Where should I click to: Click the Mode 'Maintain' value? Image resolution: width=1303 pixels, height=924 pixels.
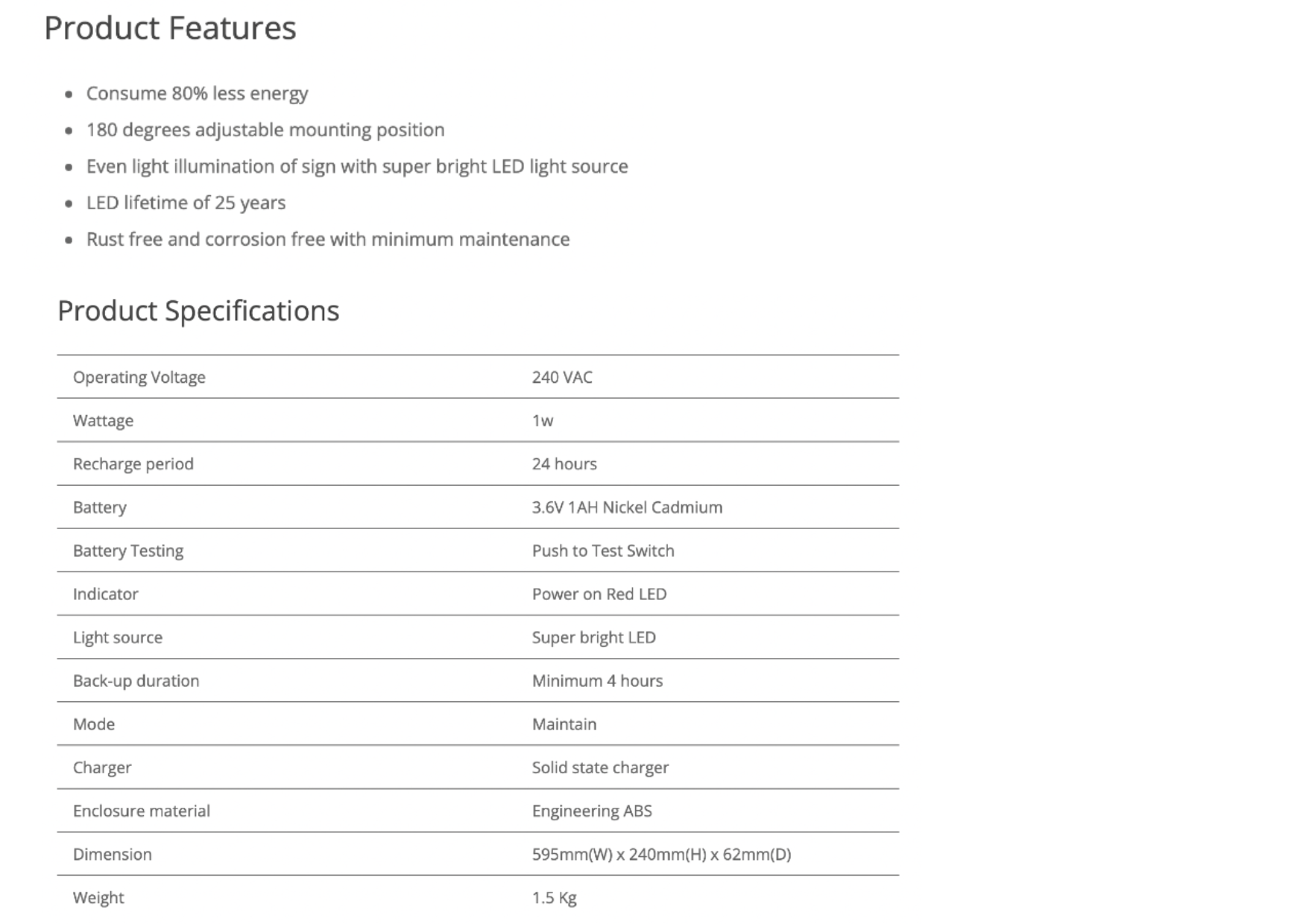pos(564,724)
